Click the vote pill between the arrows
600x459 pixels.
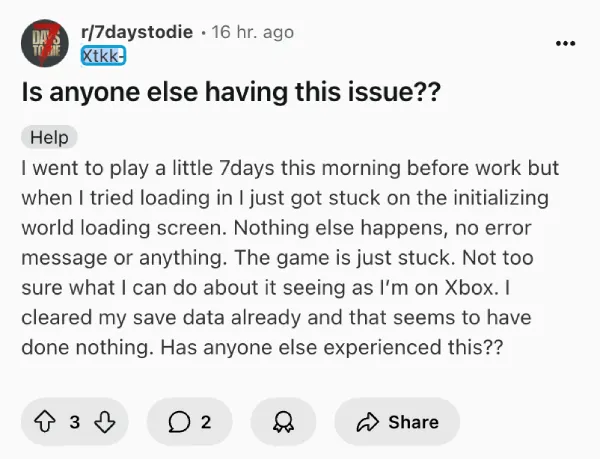click(x=75, y=422)
